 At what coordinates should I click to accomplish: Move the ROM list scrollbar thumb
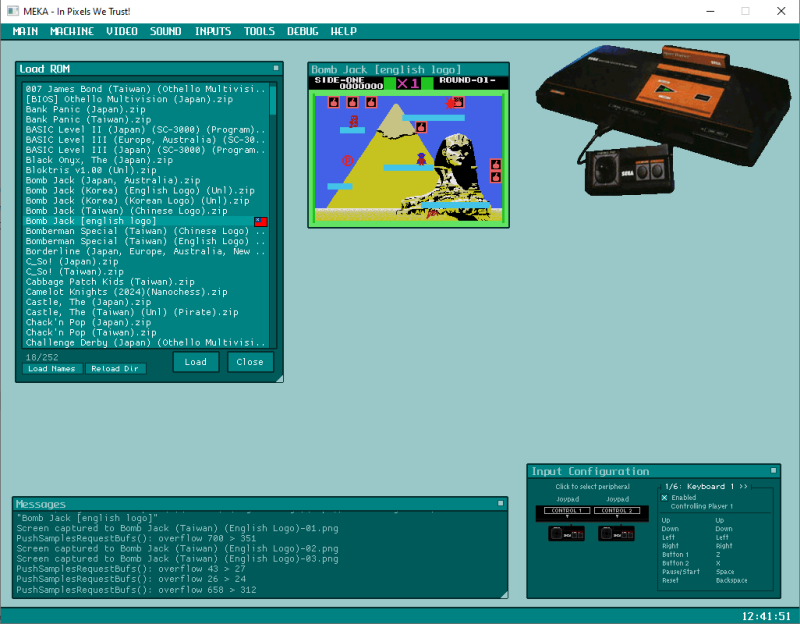(273, 100)
